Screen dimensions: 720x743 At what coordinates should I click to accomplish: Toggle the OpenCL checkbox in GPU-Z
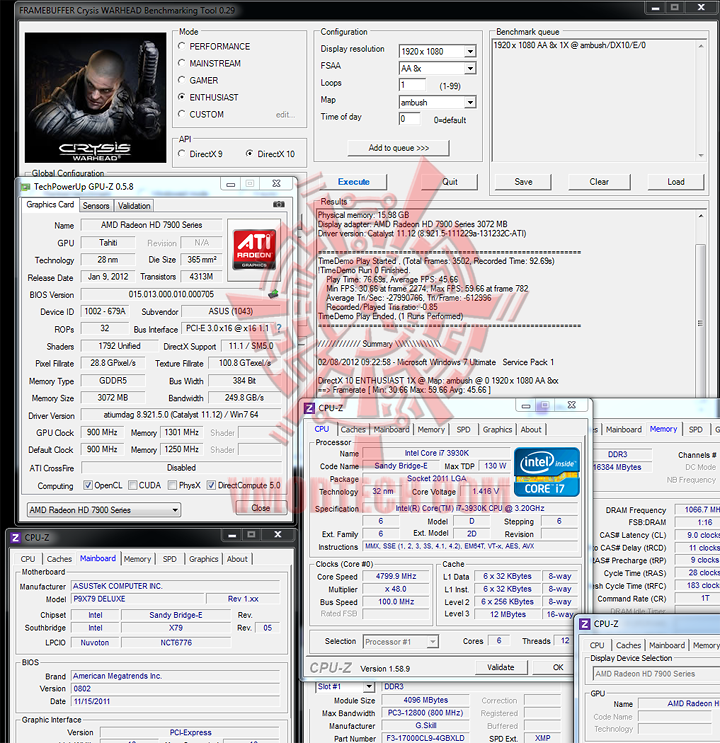click(x=88, y=485)
